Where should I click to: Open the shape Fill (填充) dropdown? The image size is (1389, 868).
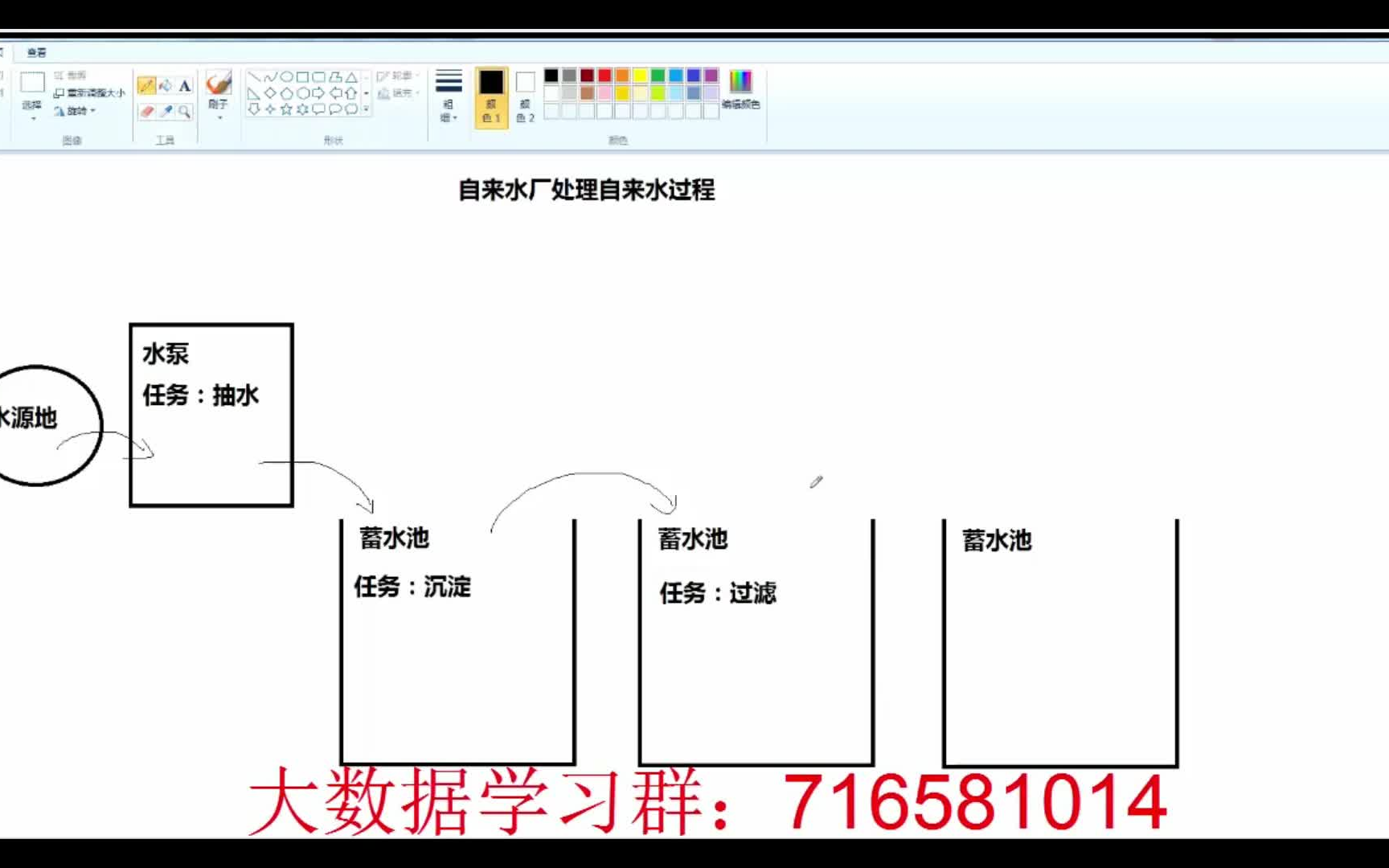click(x=399, y=93)
